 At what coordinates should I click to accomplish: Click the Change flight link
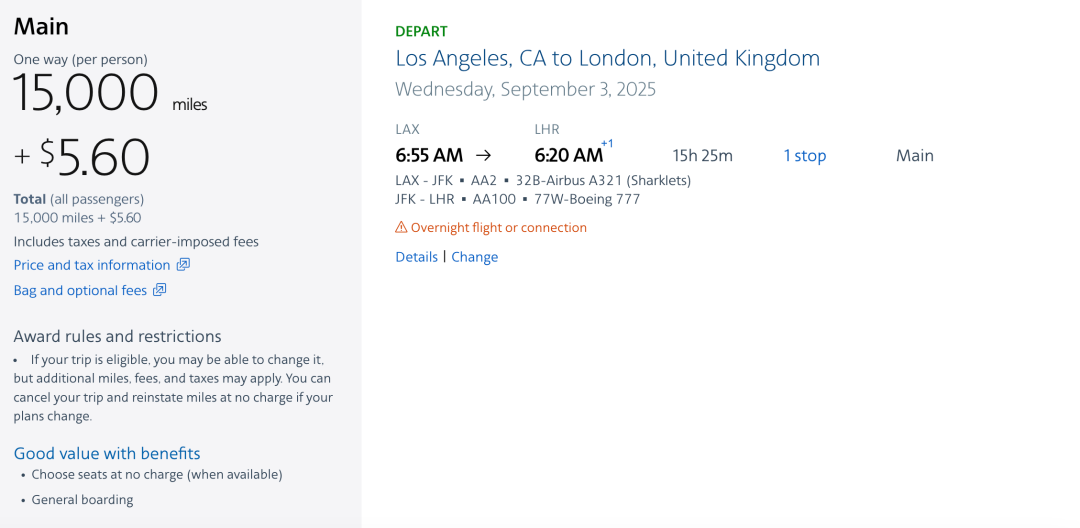tap(474, 257)
